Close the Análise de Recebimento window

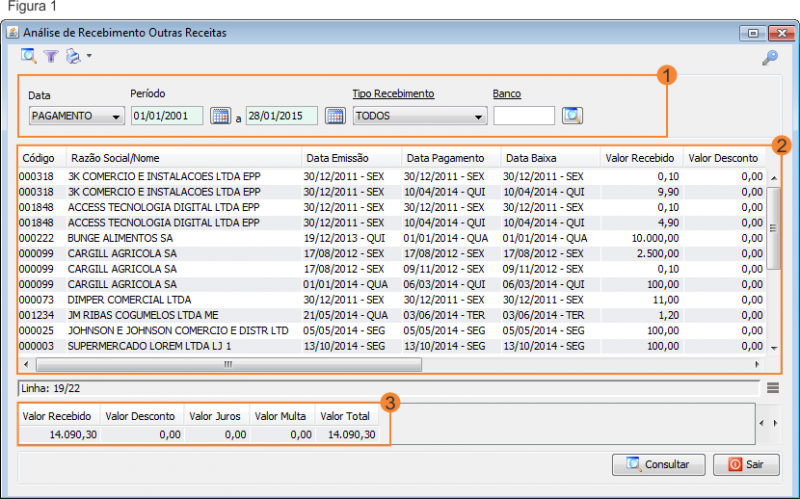point(782,33)
